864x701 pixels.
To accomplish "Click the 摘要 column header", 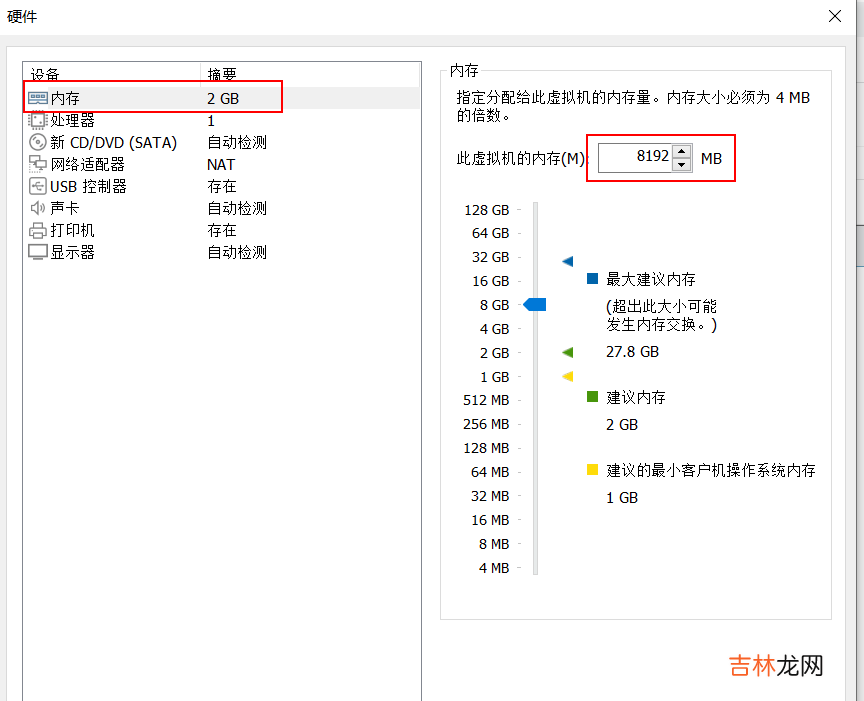I will tap(222, 75).
